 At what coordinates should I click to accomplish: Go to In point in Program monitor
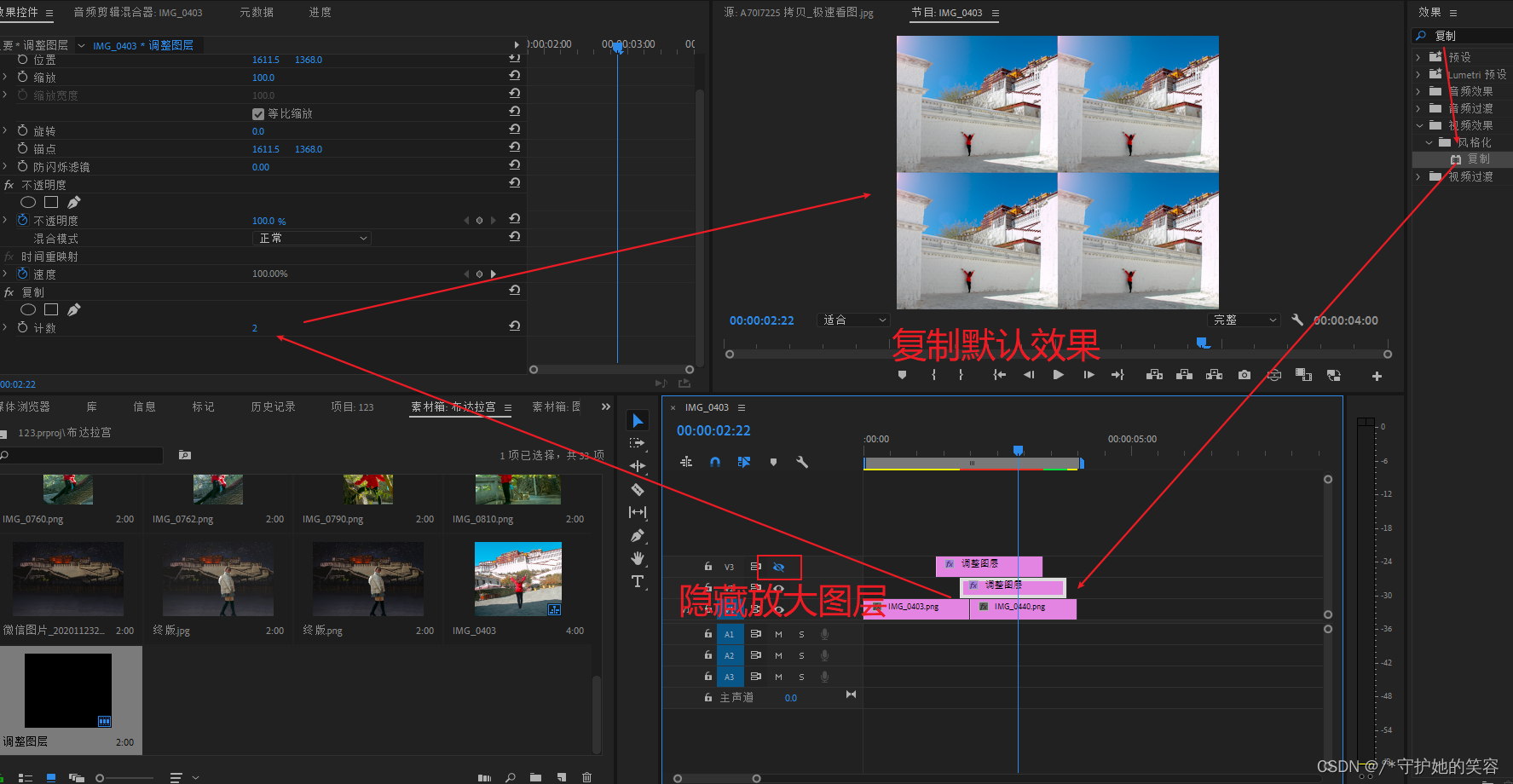point(1000,375)
